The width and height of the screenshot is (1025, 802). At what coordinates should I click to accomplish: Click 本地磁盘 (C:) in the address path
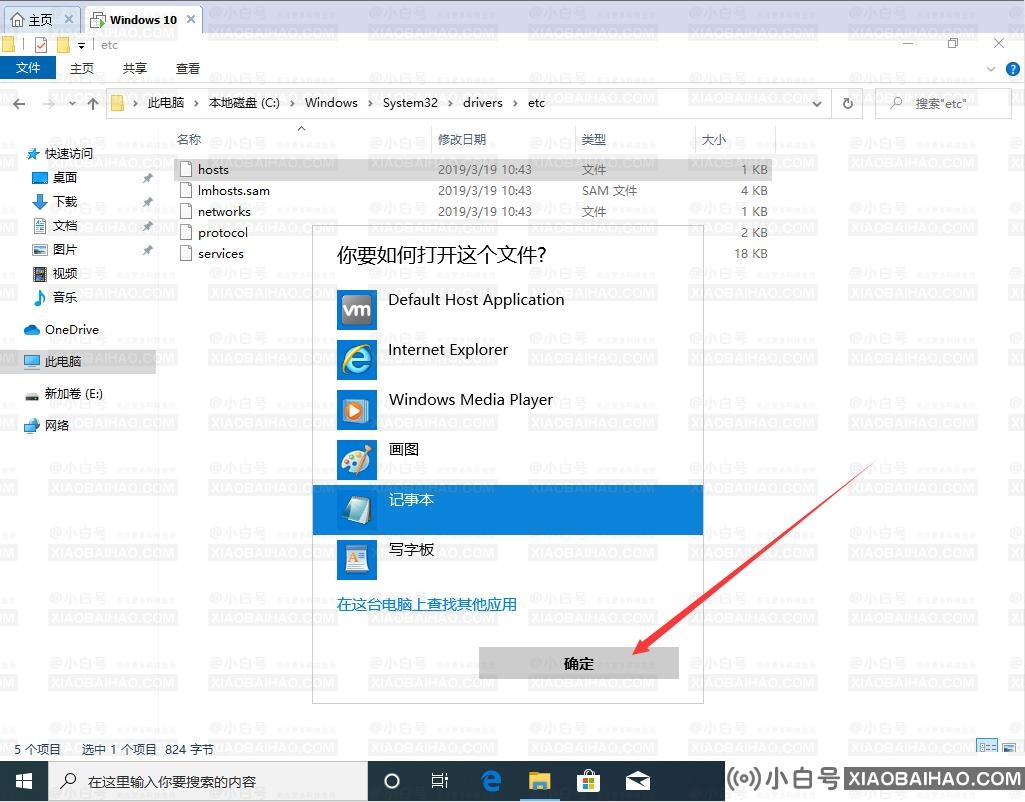tap(244, 103)
